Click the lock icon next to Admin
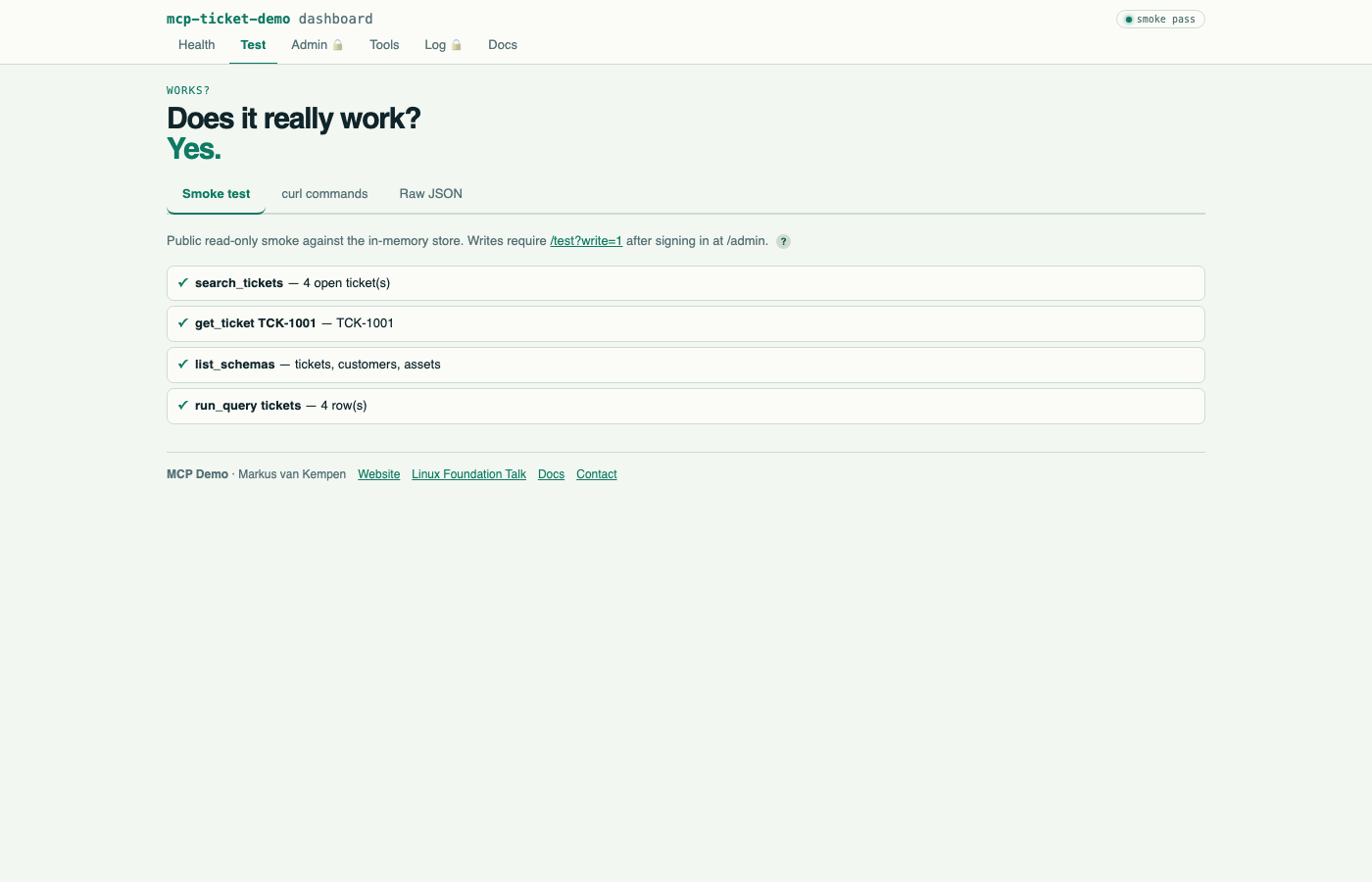 tap(338, 45)
